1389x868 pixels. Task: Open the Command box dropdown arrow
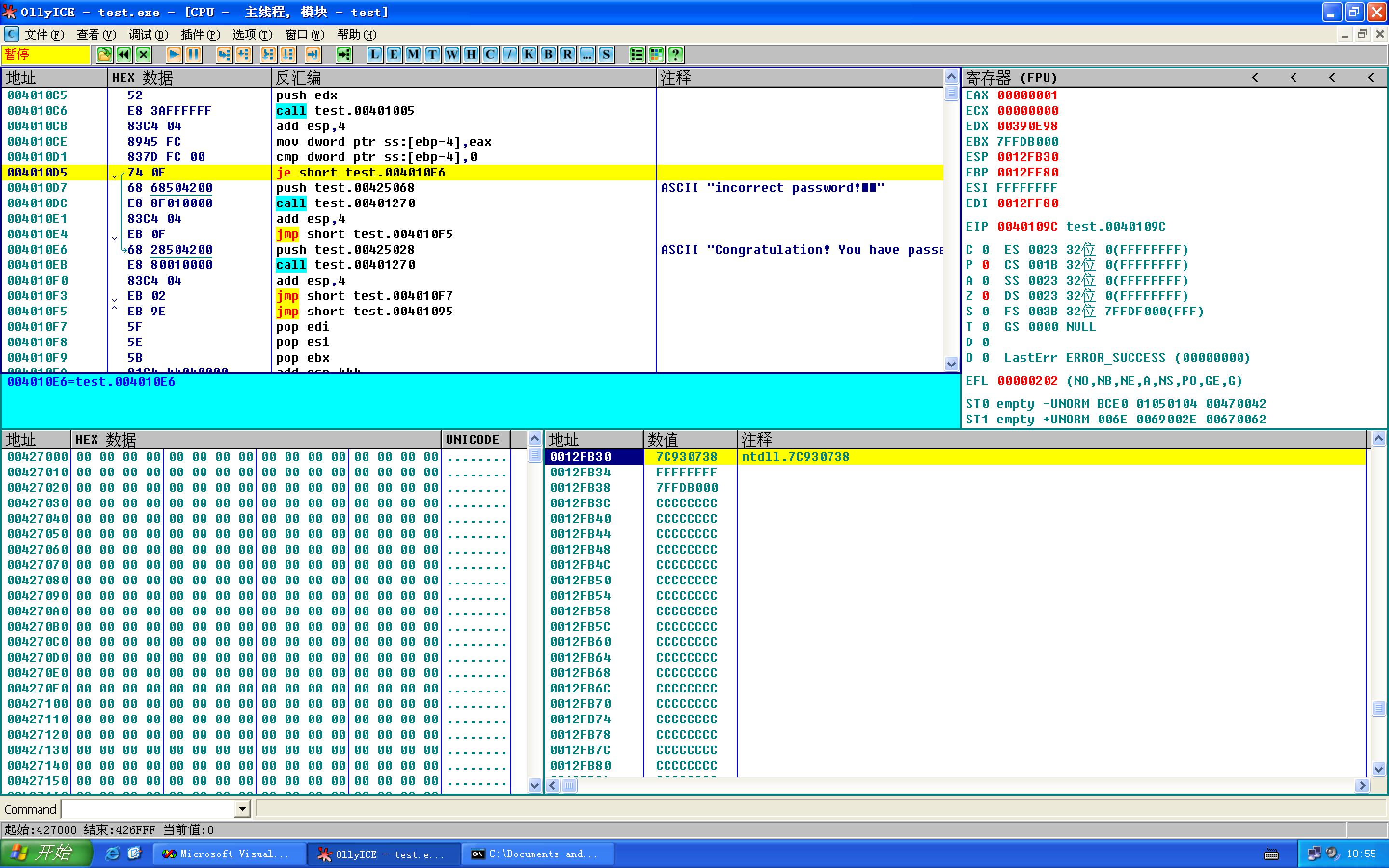point(242,810)
